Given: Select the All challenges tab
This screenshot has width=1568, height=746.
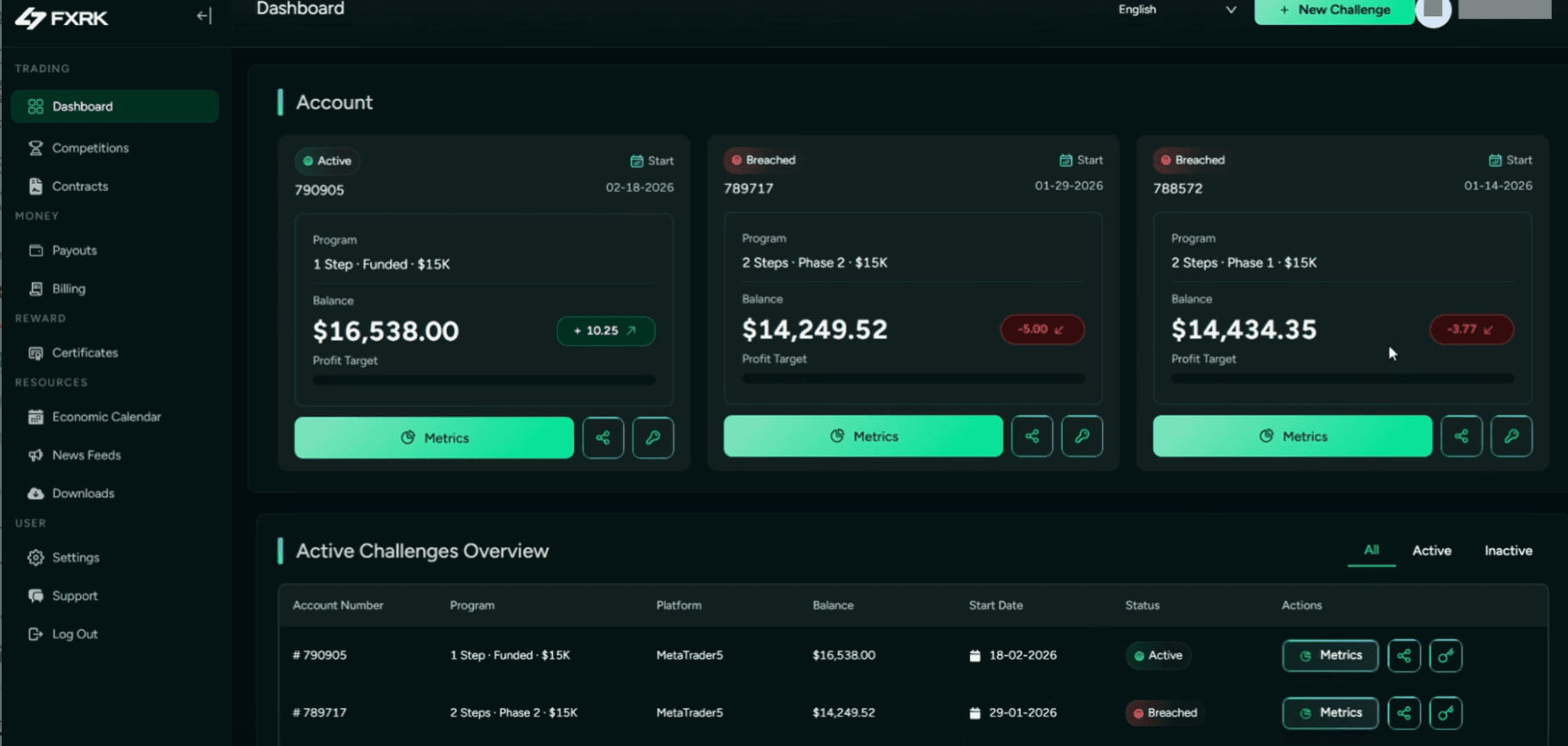Looking at the screenshot, I should pos(1371,551).
